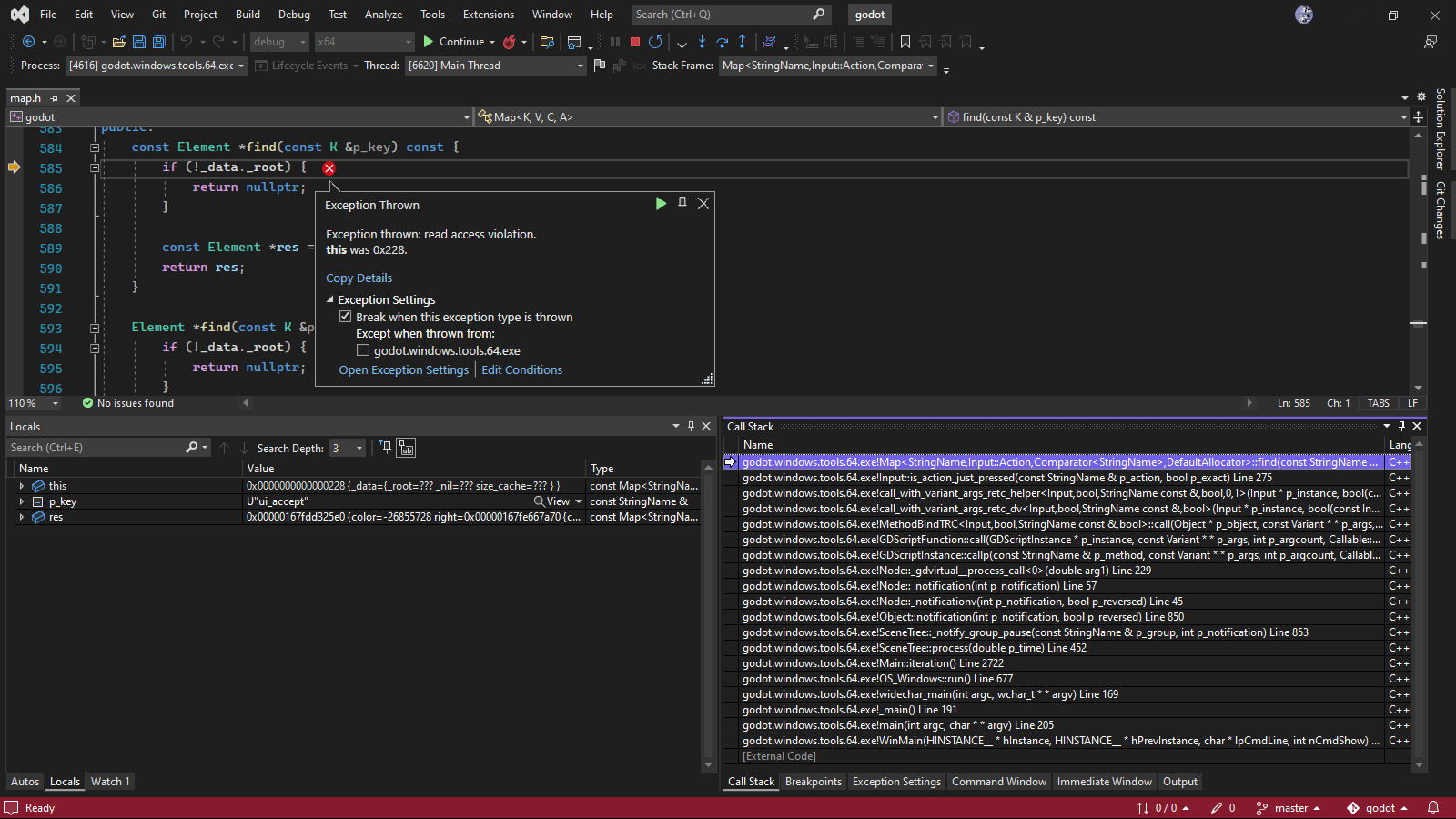Restart the debugger

coord(655,42)
